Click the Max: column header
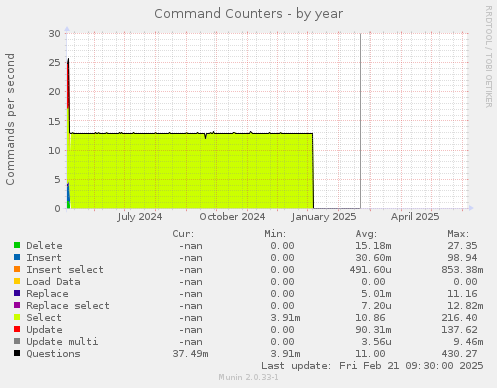This screenshot has width=497, height=388. pos(458,234)
